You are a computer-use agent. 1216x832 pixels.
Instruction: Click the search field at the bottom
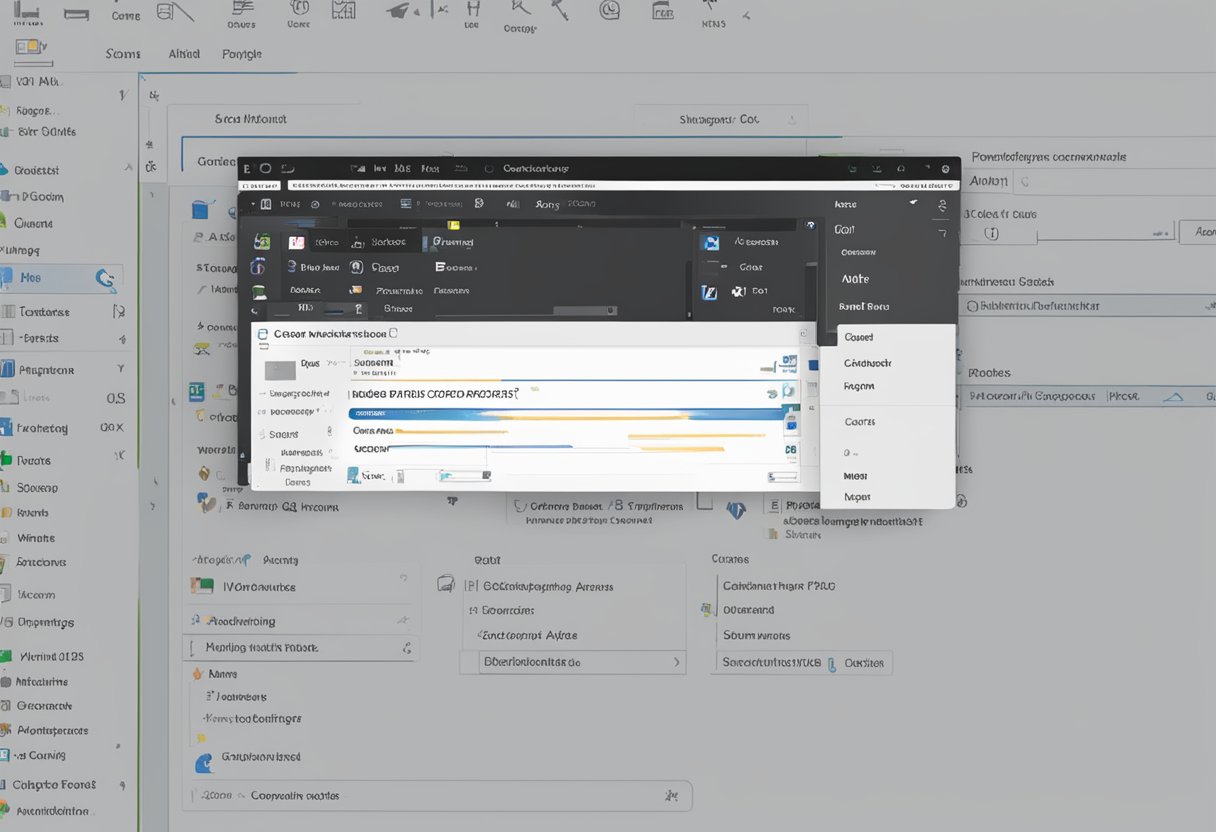click(437, 796)
